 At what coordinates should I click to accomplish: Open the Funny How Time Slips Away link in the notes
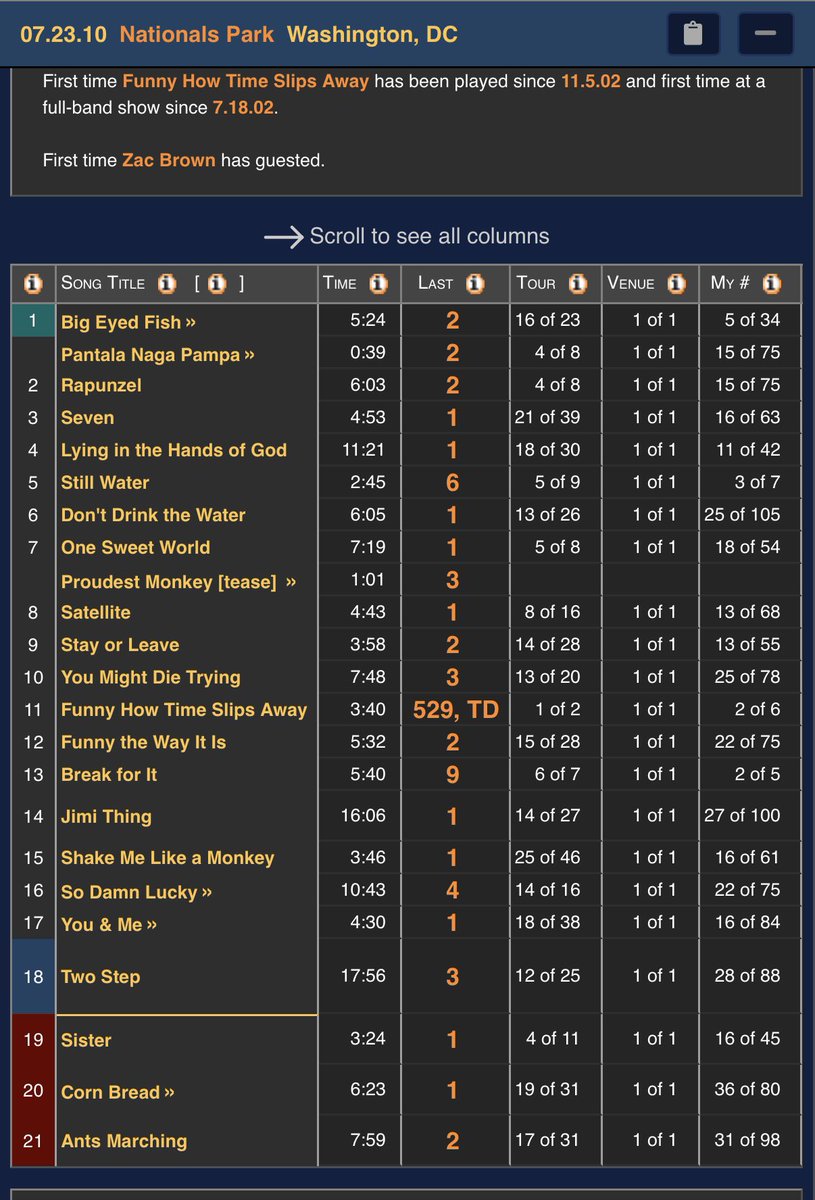coord(246,81)
